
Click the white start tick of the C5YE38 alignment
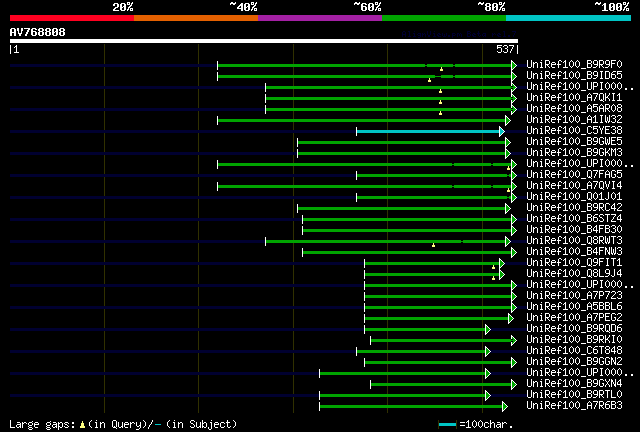click(356, 131)
